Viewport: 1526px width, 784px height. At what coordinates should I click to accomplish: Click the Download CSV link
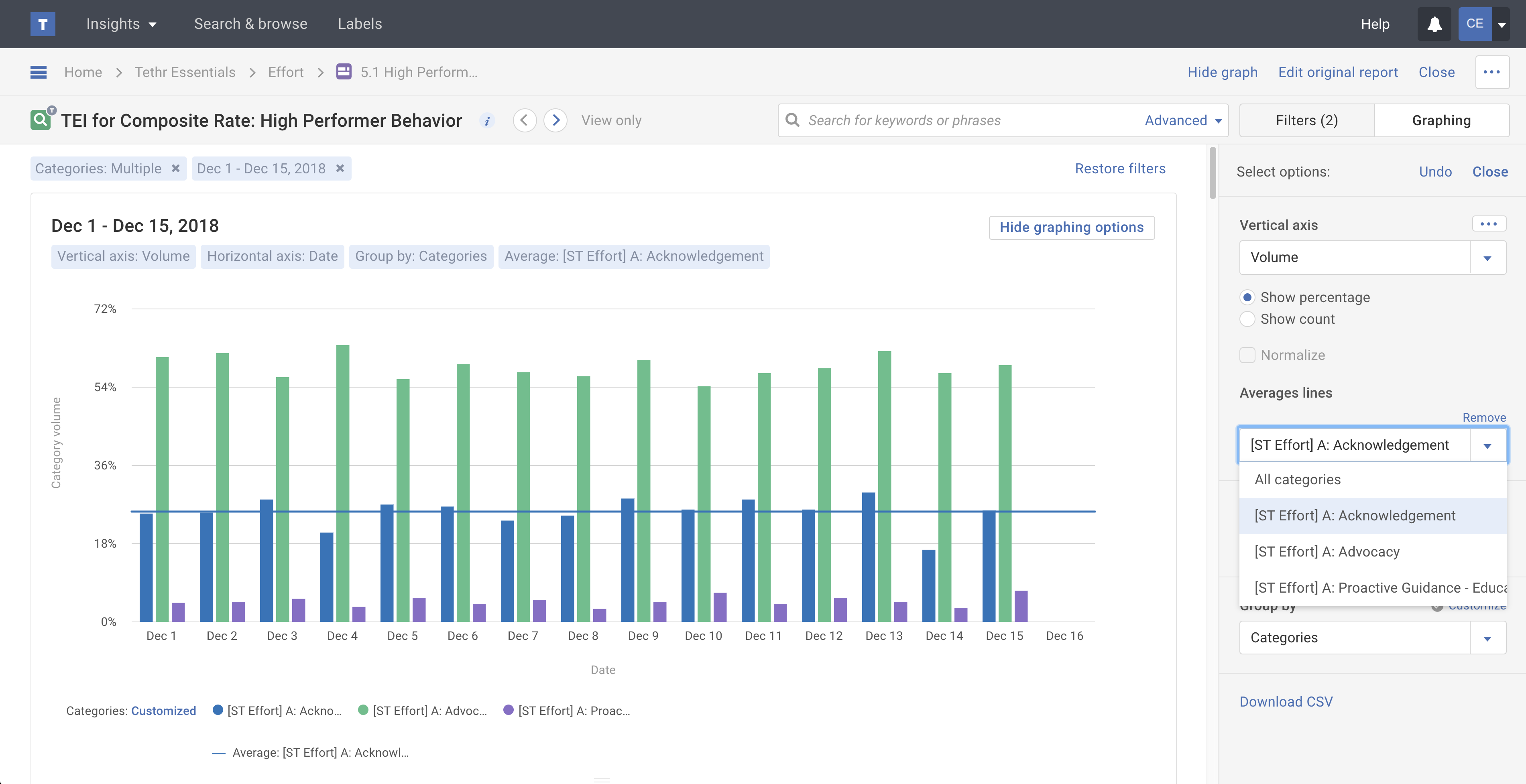pos(1286,702)
